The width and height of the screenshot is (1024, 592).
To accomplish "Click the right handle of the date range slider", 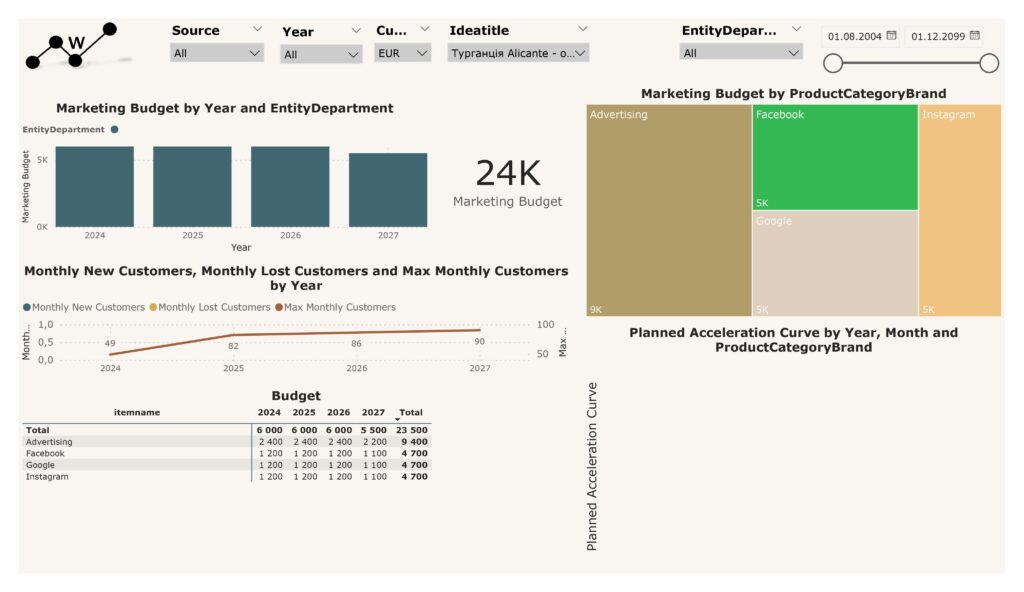I will pyautogui.click(x=989, y=64).
